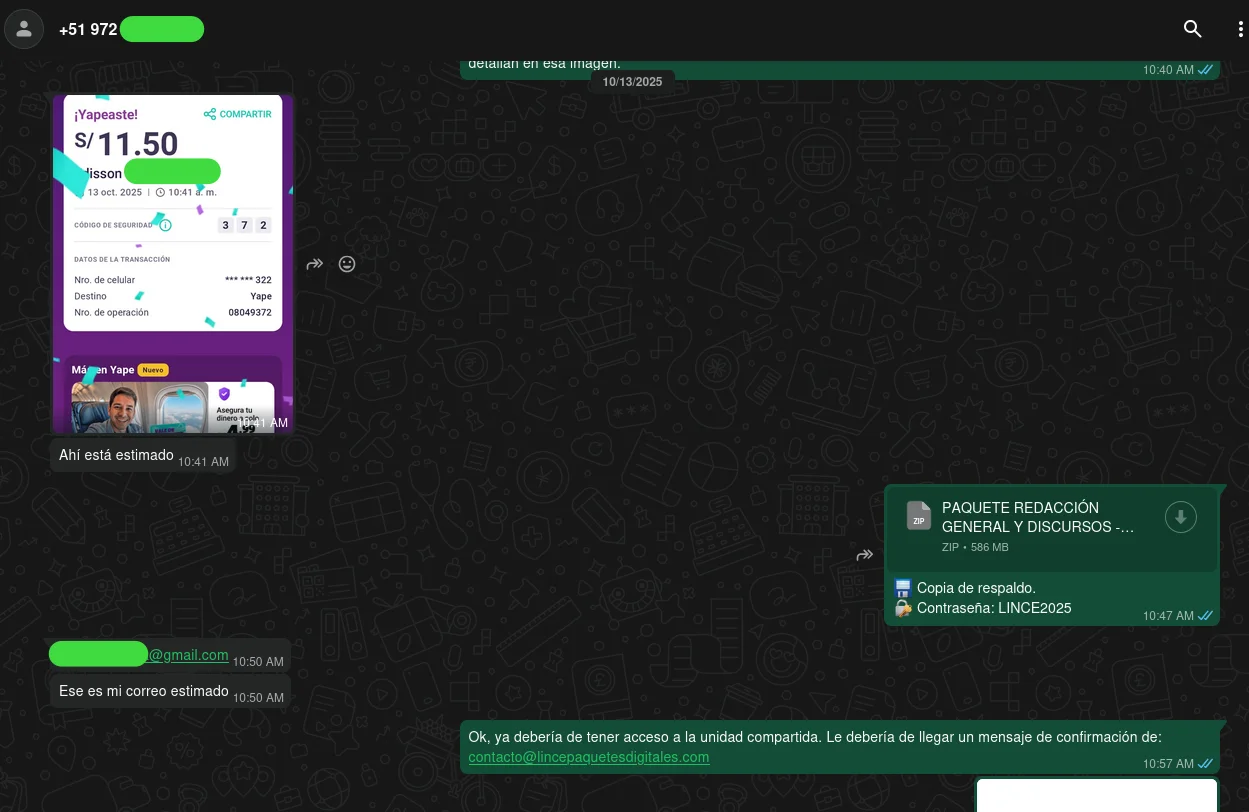React with emoji to Yape receipt

point(347,264)
